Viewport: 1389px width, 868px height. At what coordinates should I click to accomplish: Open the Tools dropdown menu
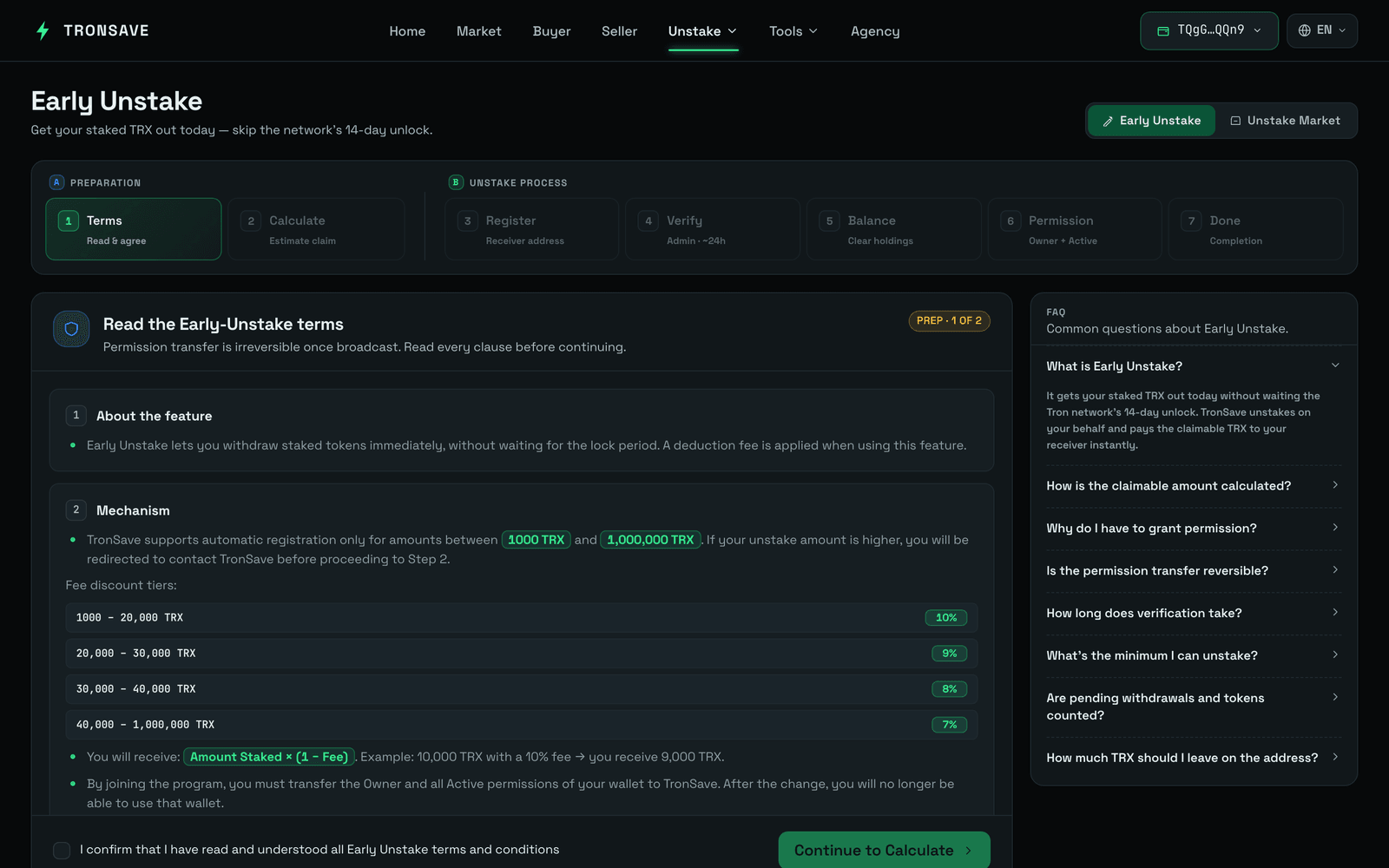pos(793,31)
